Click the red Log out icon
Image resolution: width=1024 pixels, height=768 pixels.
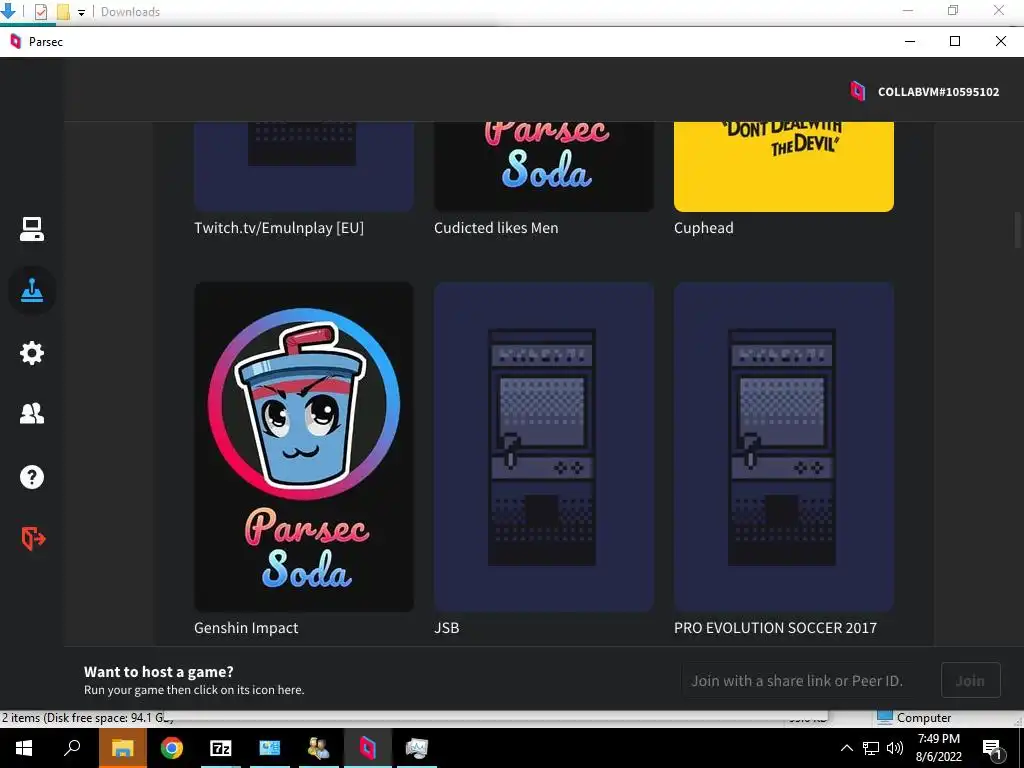pyautogui.click(x=33, y=539)
